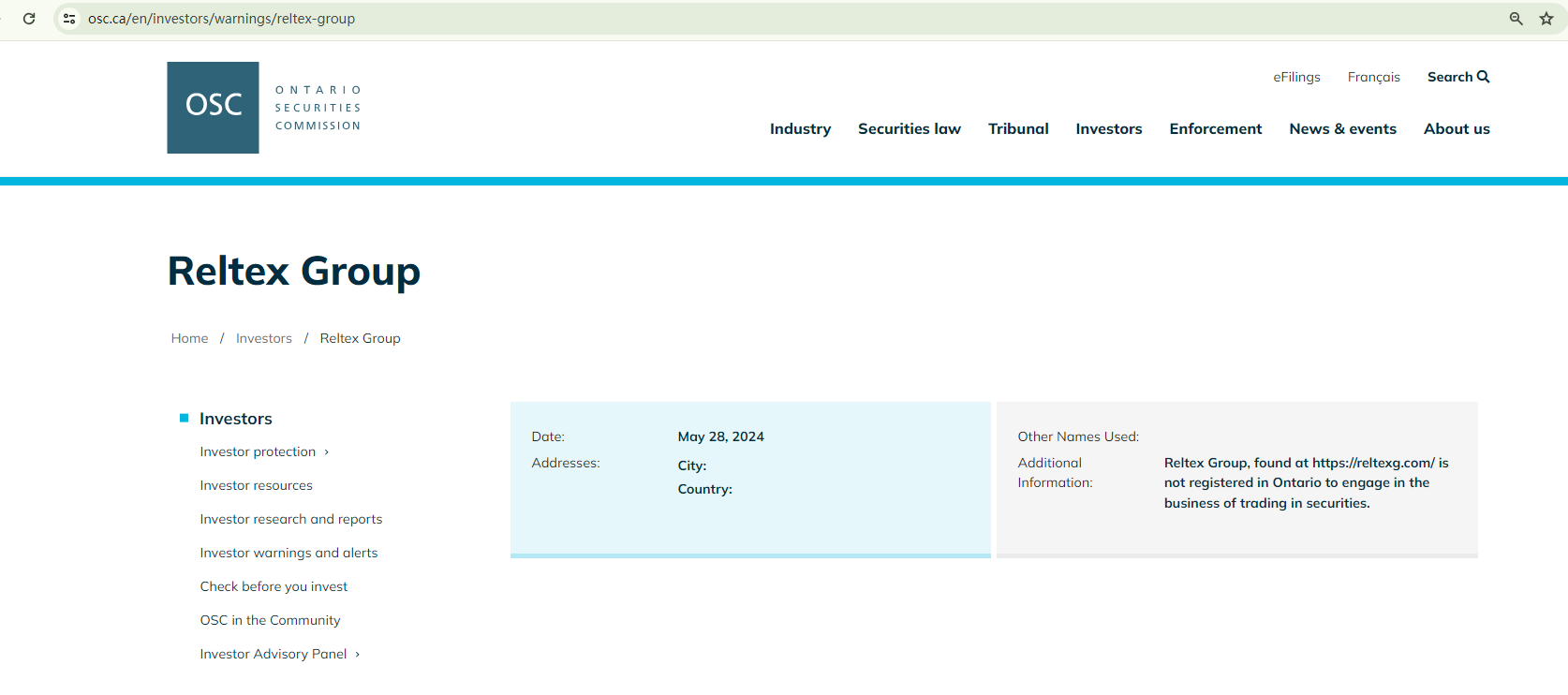Expand the Investor Advisory Panel chevron

[358, 655]
